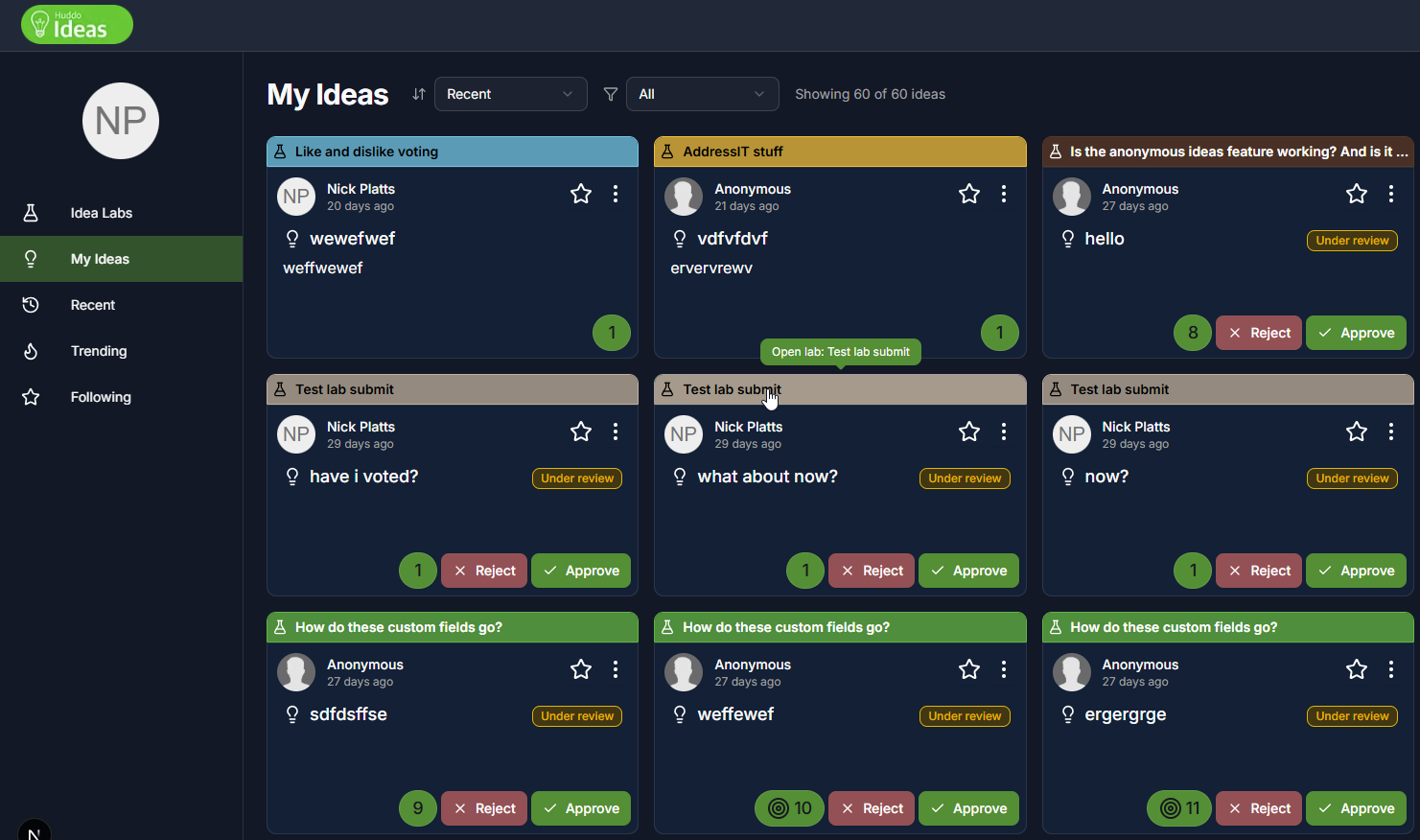Open the All filter dropdown
The image size is (1420, 840).
coord(703,94)
